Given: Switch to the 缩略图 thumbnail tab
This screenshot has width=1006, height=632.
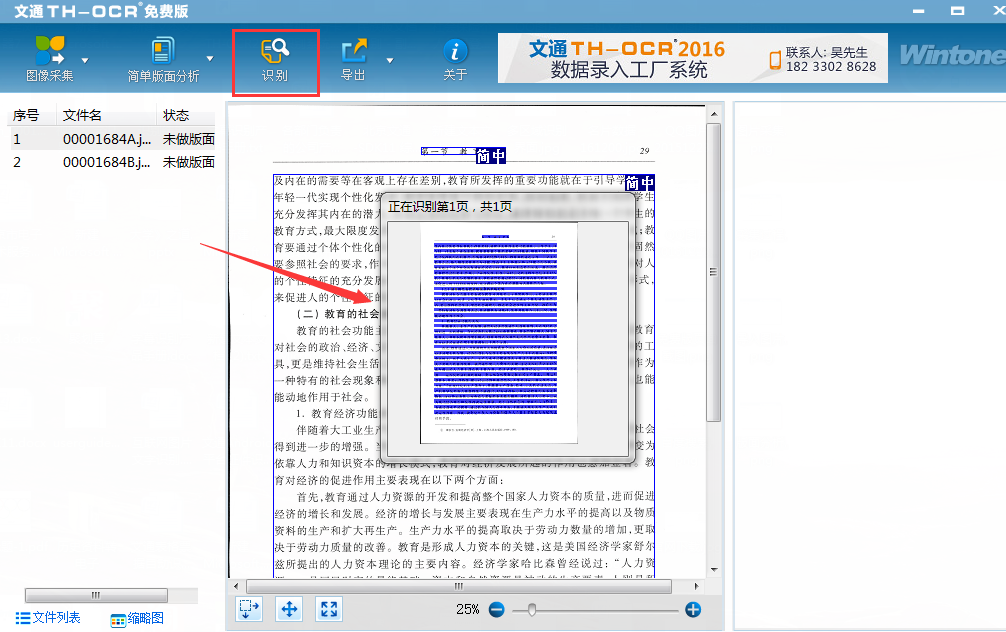Looking at the screenshot, I should pos(137,619).
